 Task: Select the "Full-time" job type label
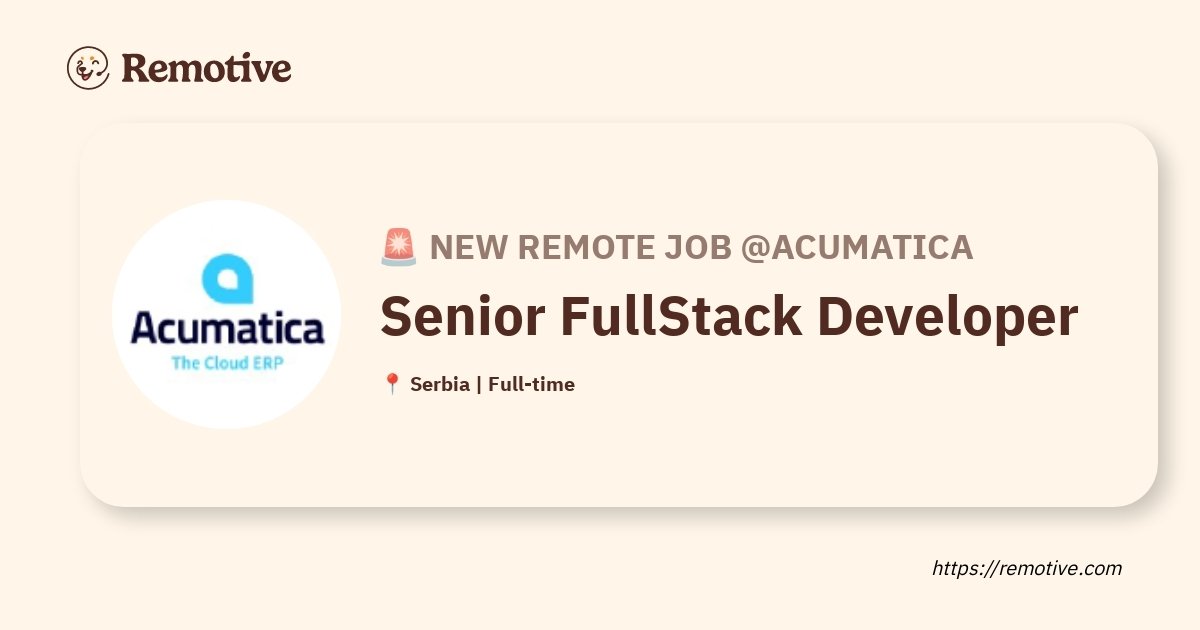531,384
